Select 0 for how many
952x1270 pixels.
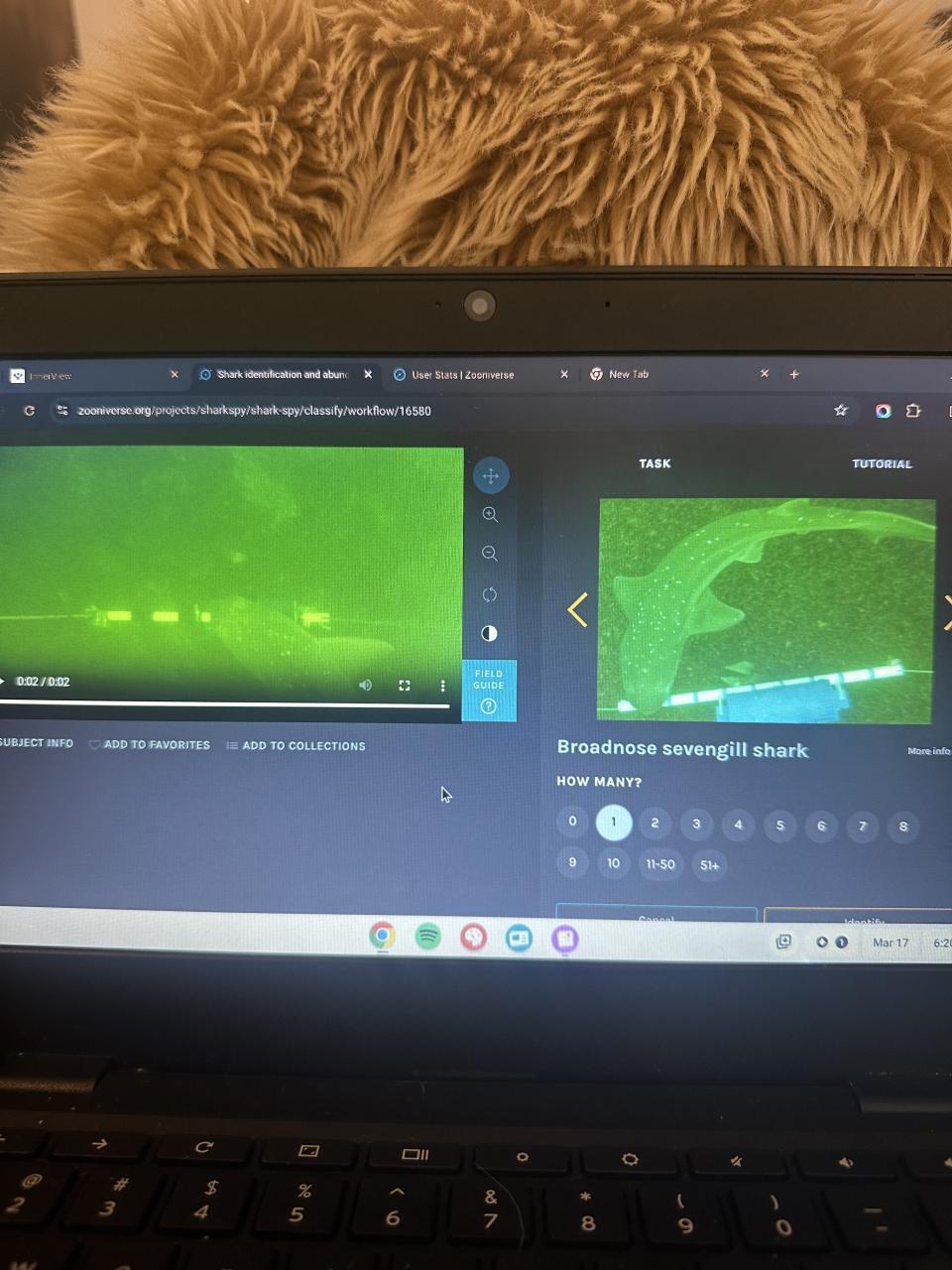[572, 822]
